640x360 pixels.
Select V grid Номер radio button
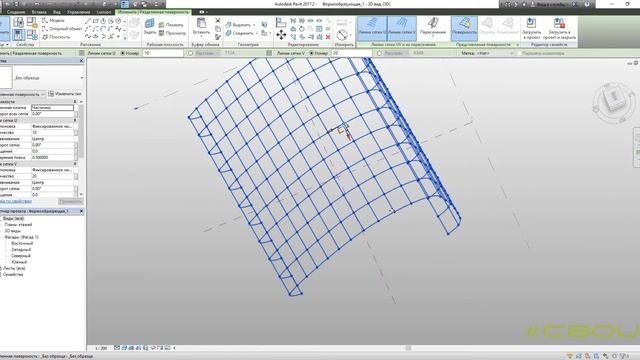pos(311,53)
